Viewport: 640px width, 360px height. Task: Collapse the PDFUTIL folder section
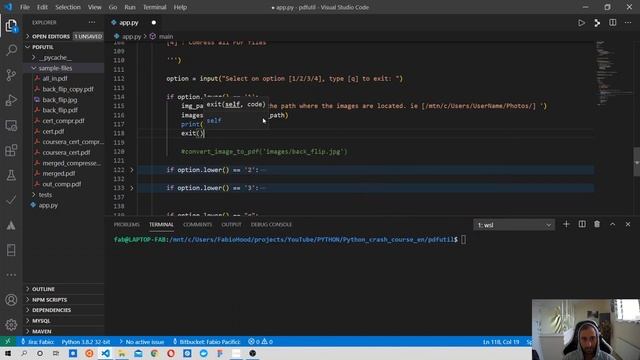64,47
